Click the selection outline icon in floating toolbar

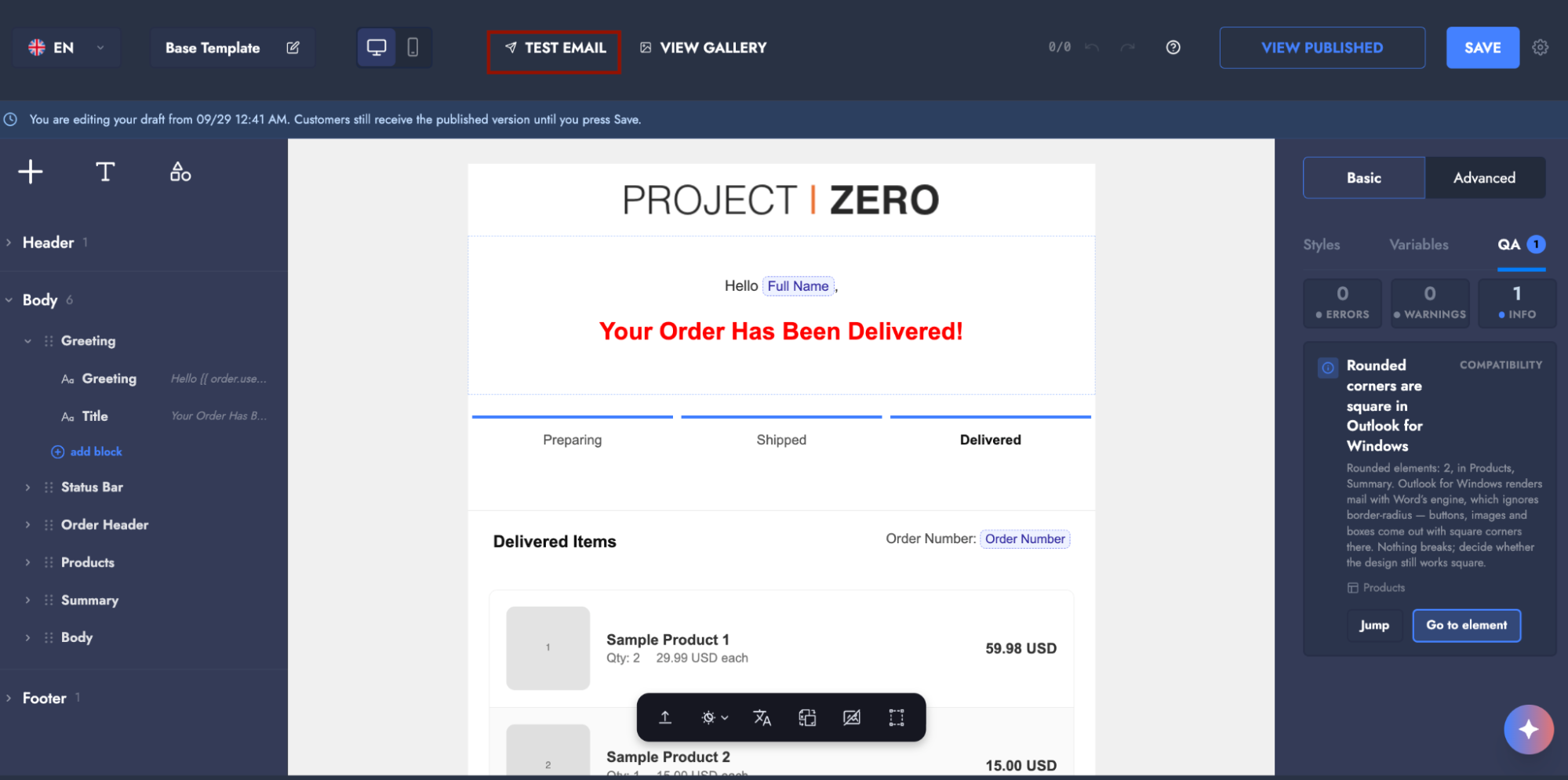tap(897, 717)
